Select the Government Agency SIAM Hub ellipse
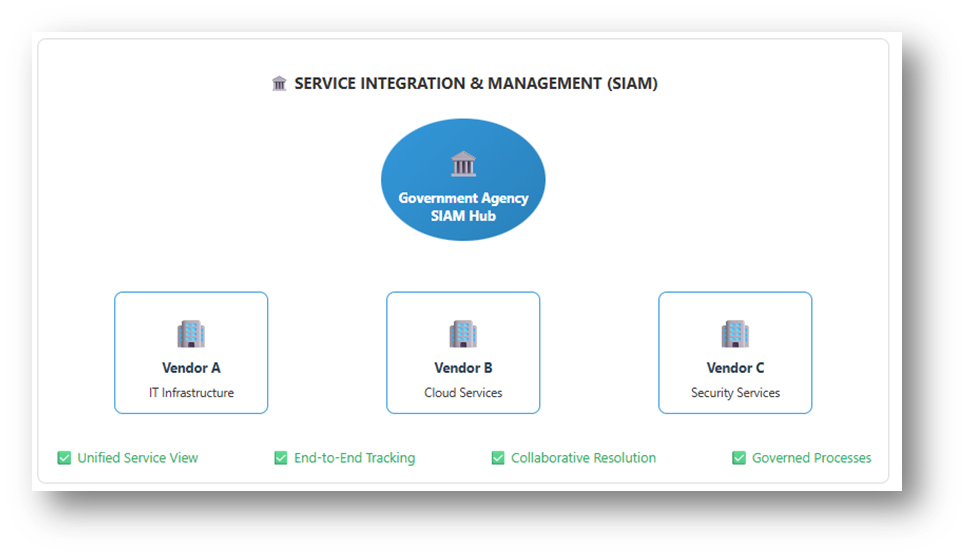 (463, 179)
